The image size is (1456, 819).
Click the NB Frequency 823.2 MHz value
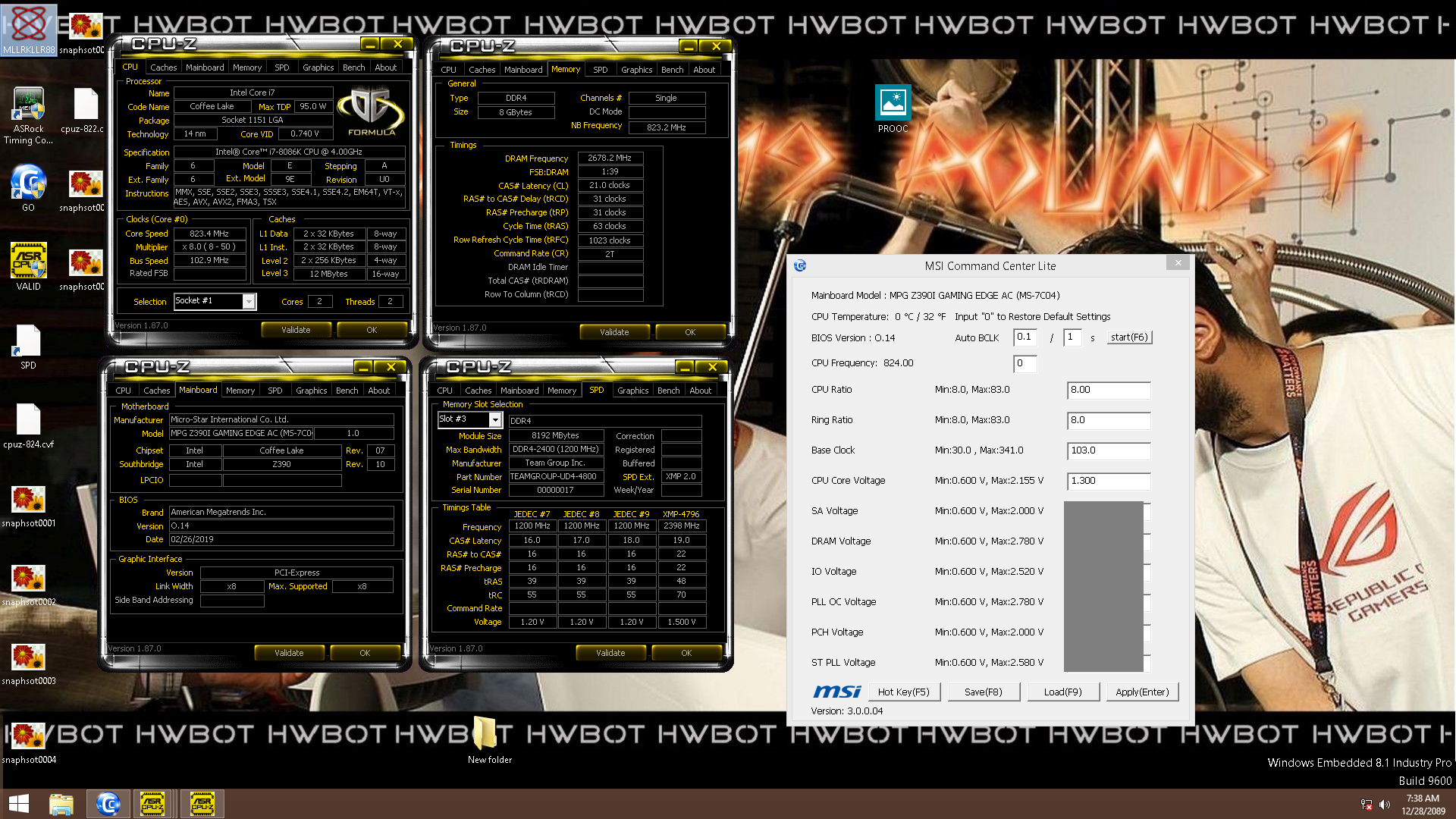tap(667, 127)
